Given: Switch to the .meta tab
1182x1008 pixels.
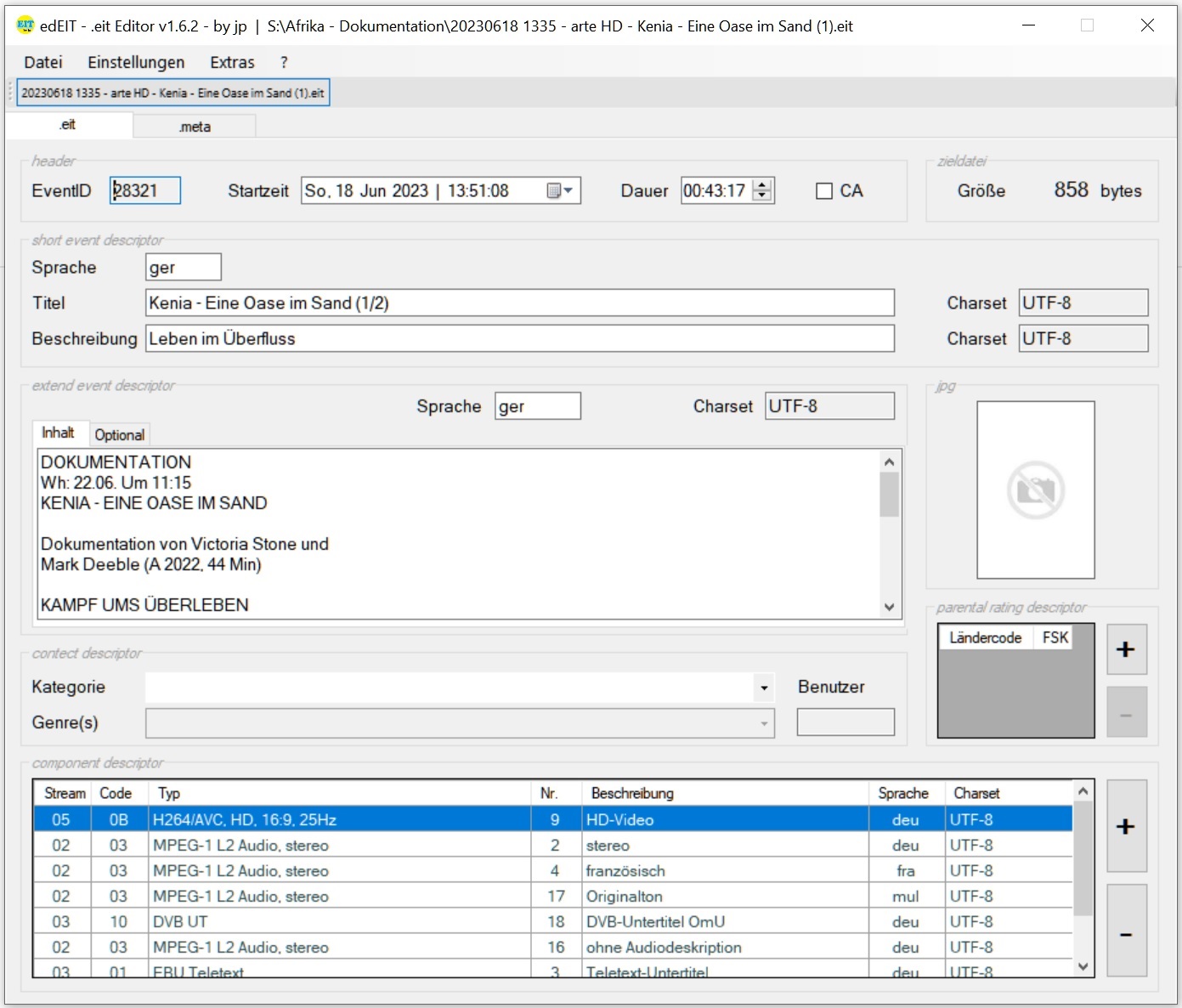Looking at the screenshot, I should pos(195,127).
